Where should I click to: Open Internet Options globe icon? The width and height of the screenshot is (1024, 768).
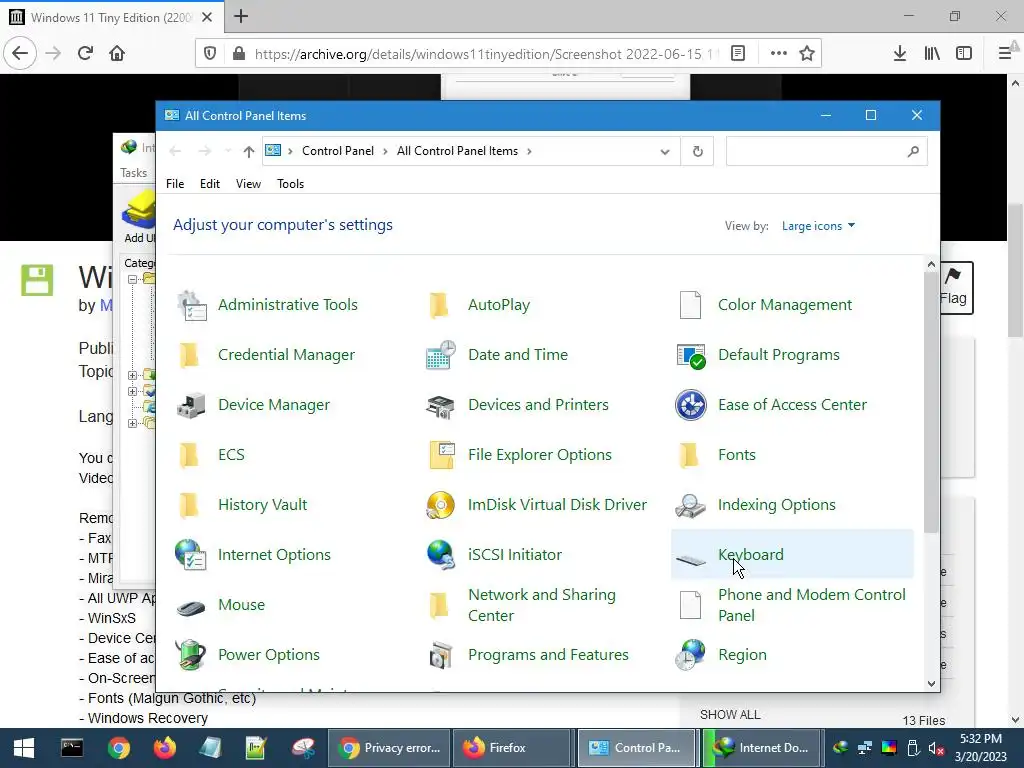[x=191, y=555]
